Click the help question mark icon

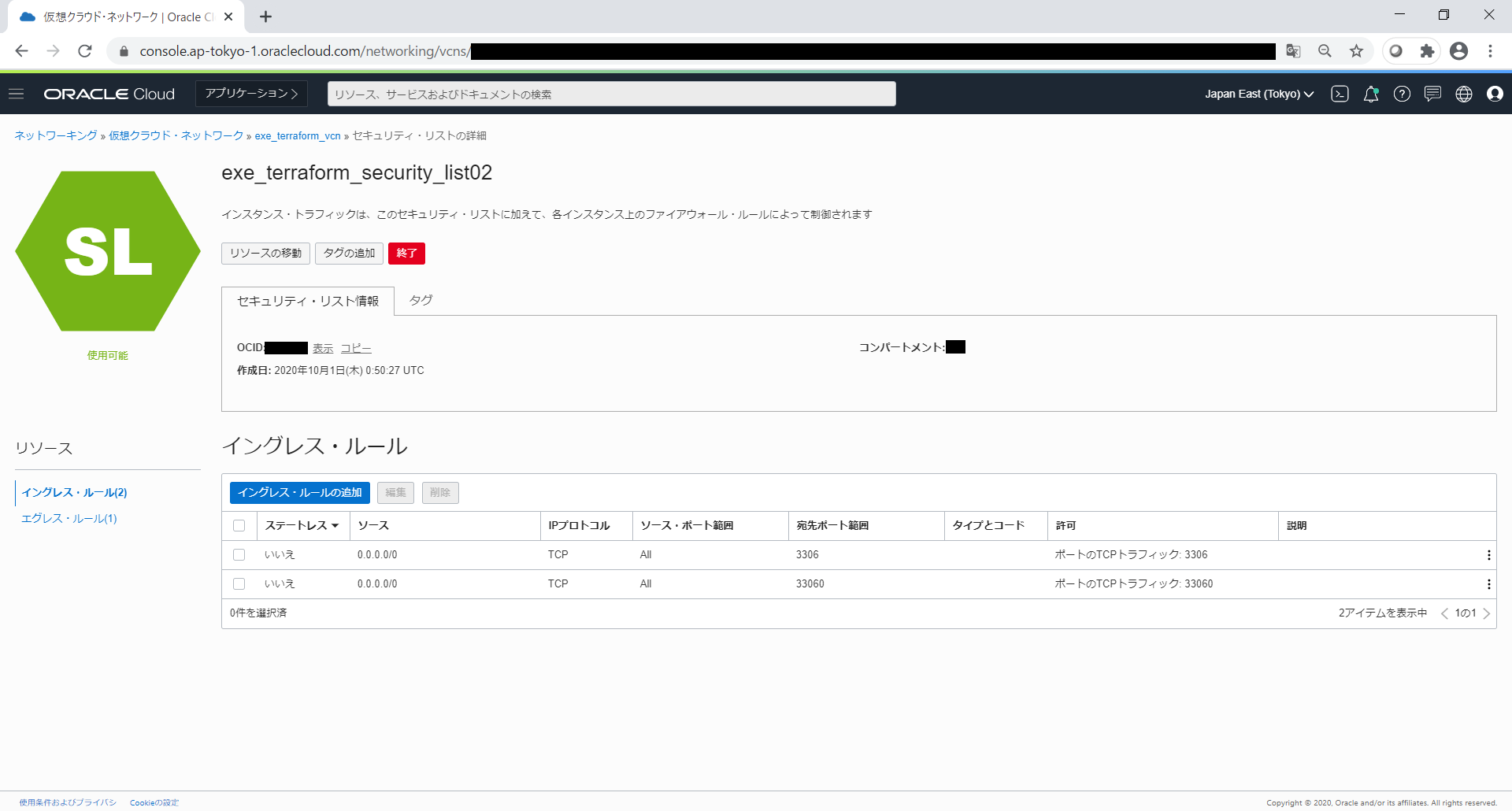tap(1402, 94)
